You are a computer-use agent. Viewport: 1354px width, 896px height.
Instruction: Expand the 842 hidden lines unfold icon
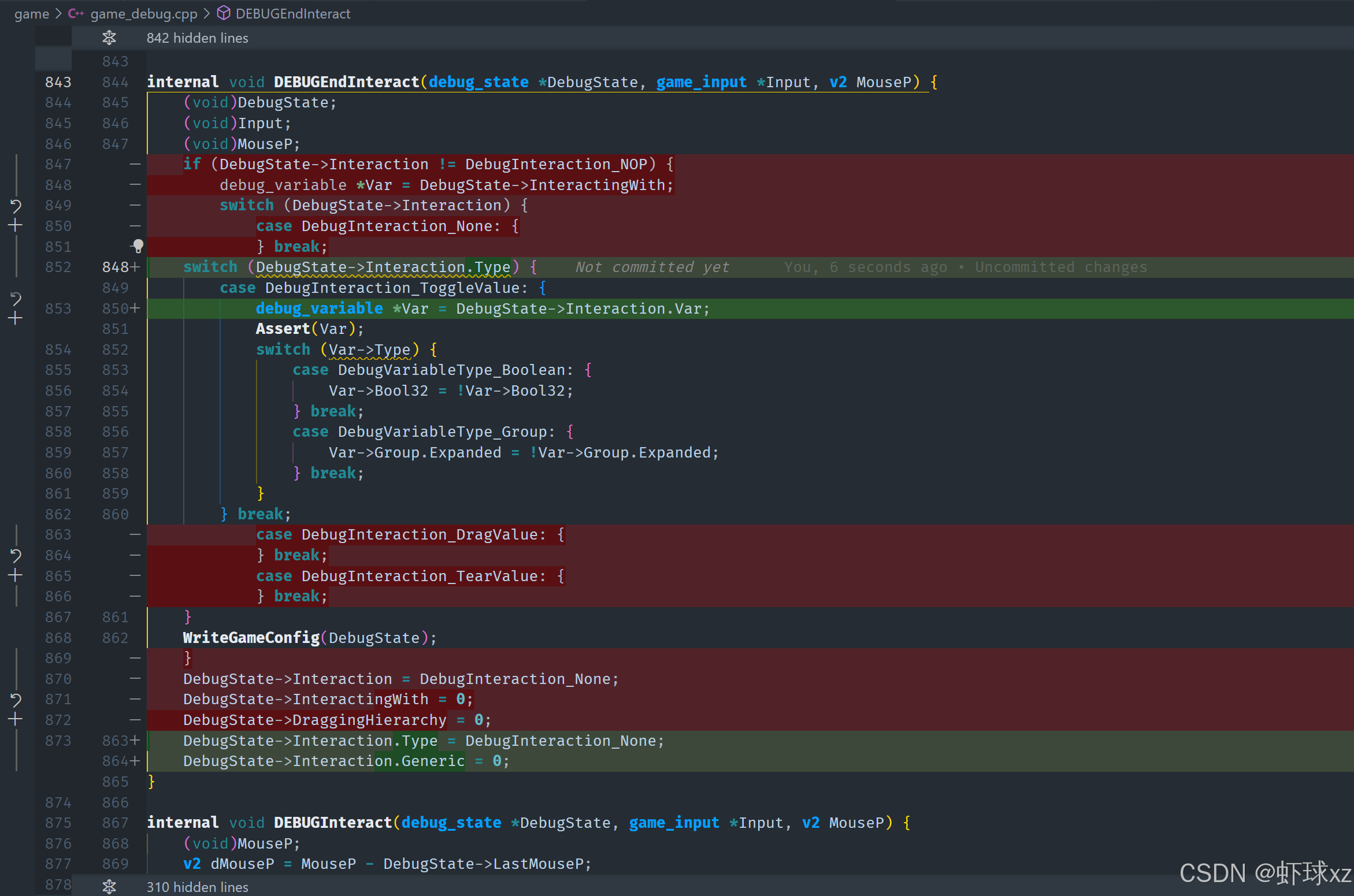(109, 38)
